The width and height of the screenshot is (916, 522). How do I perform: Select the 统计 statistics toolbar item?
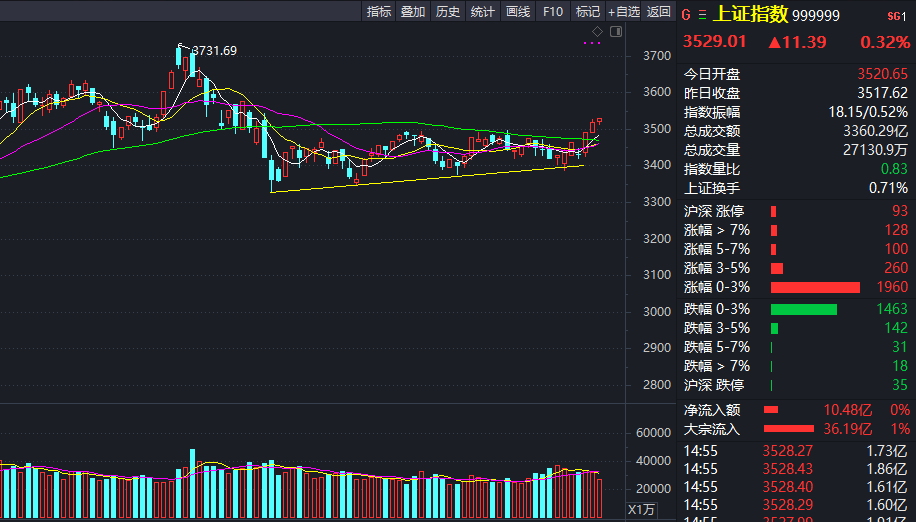482,12
